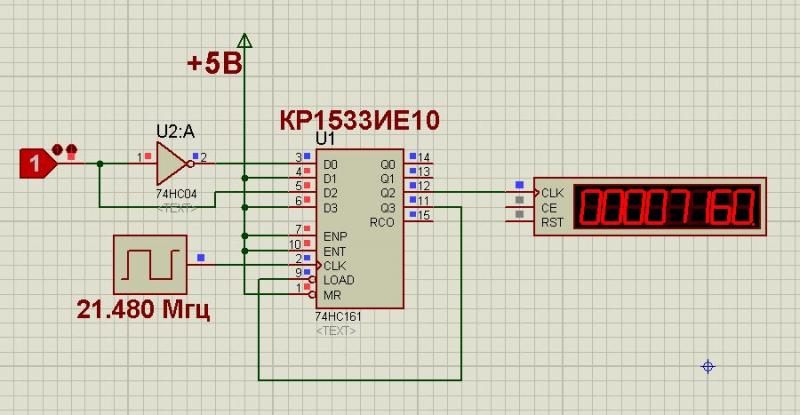Click the D0 input pin 3

click(x=304, y=162)
